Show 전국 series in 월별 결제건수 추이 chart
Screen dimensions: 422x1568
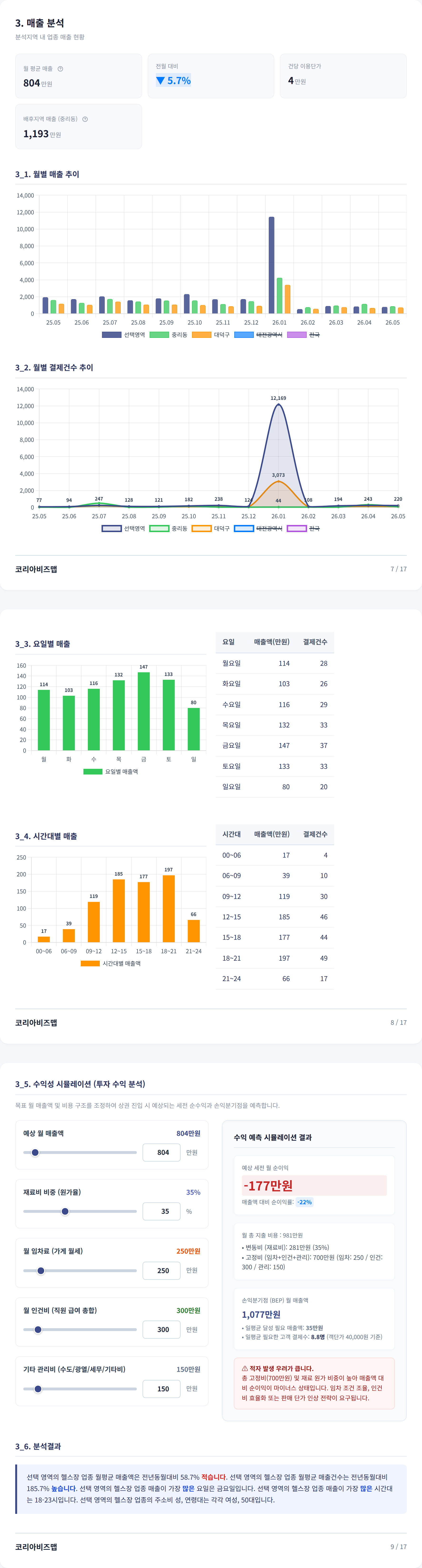click(303, 528)
